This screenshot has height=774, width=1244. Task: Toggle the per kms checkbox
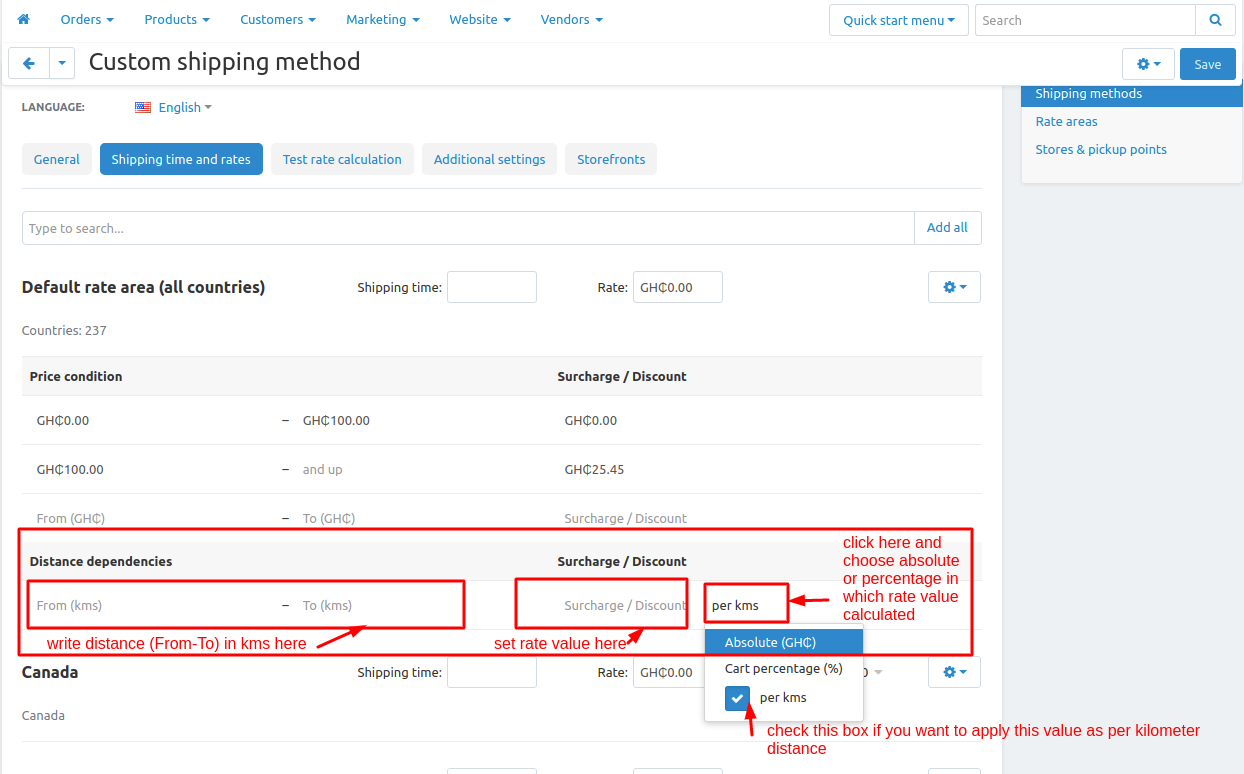coord(737,698)
